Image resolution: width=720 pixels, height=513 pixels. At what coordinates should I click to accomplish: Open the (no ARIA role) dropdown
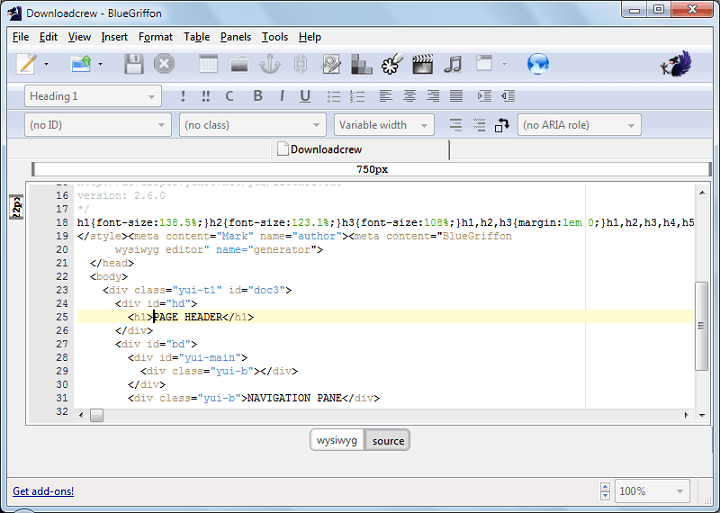579,125
